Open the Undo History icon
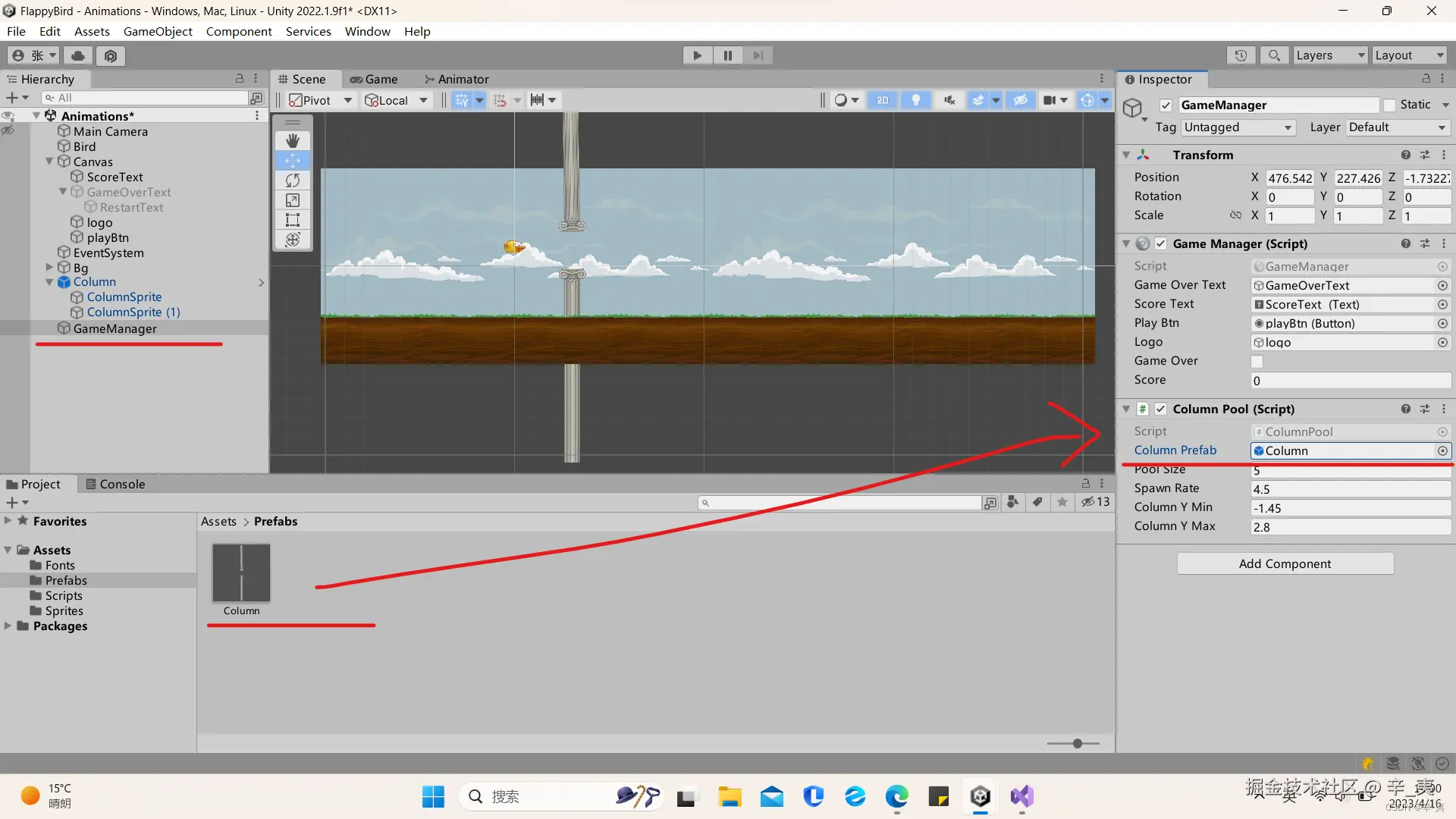Image resolution: width=1456 pixels, height=819 pixels. (x=1241, y=55)
